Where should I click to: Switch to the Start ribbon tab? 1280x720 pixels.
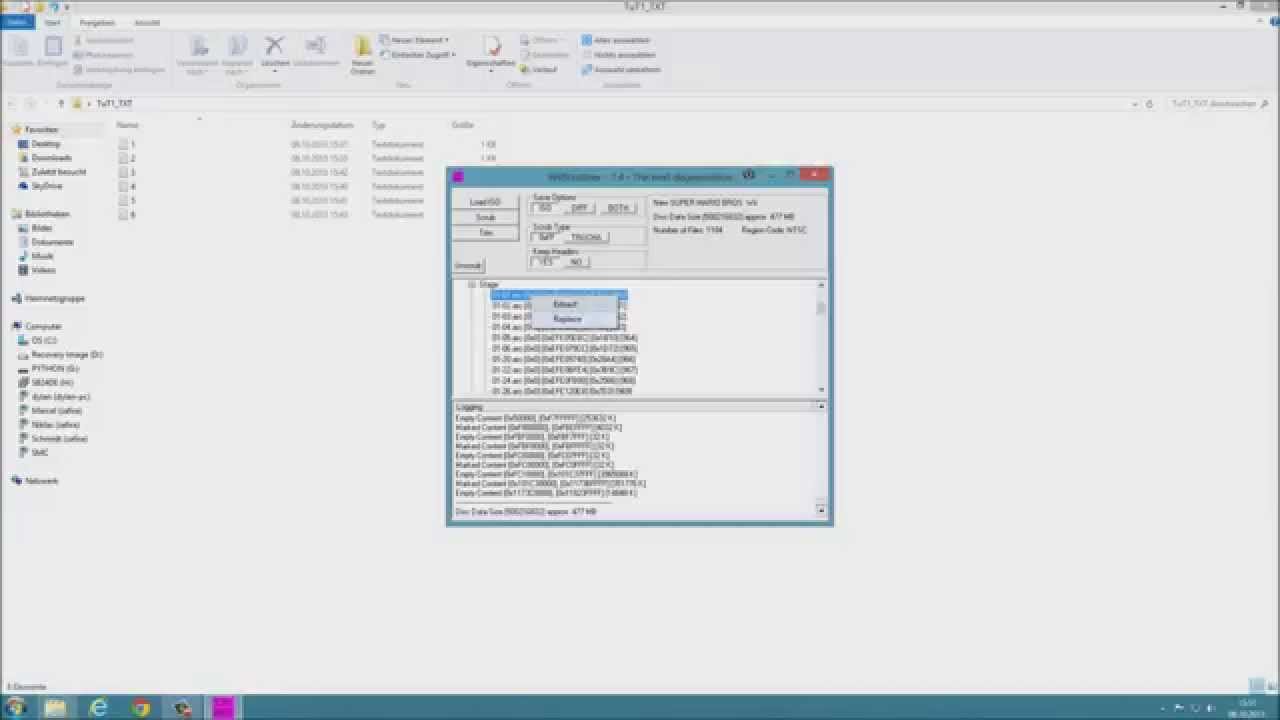52,22
